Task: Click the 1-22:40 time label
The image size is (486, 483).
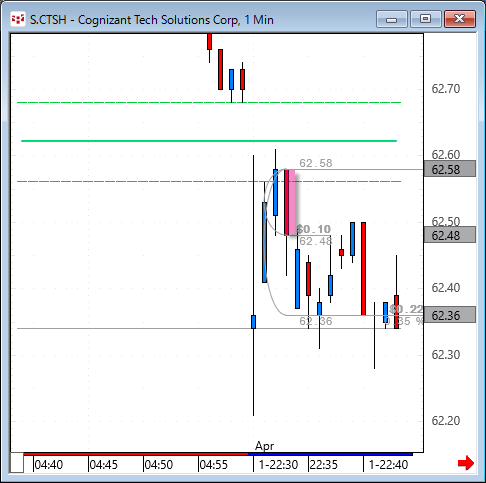Action: click(x=388, y=464)
